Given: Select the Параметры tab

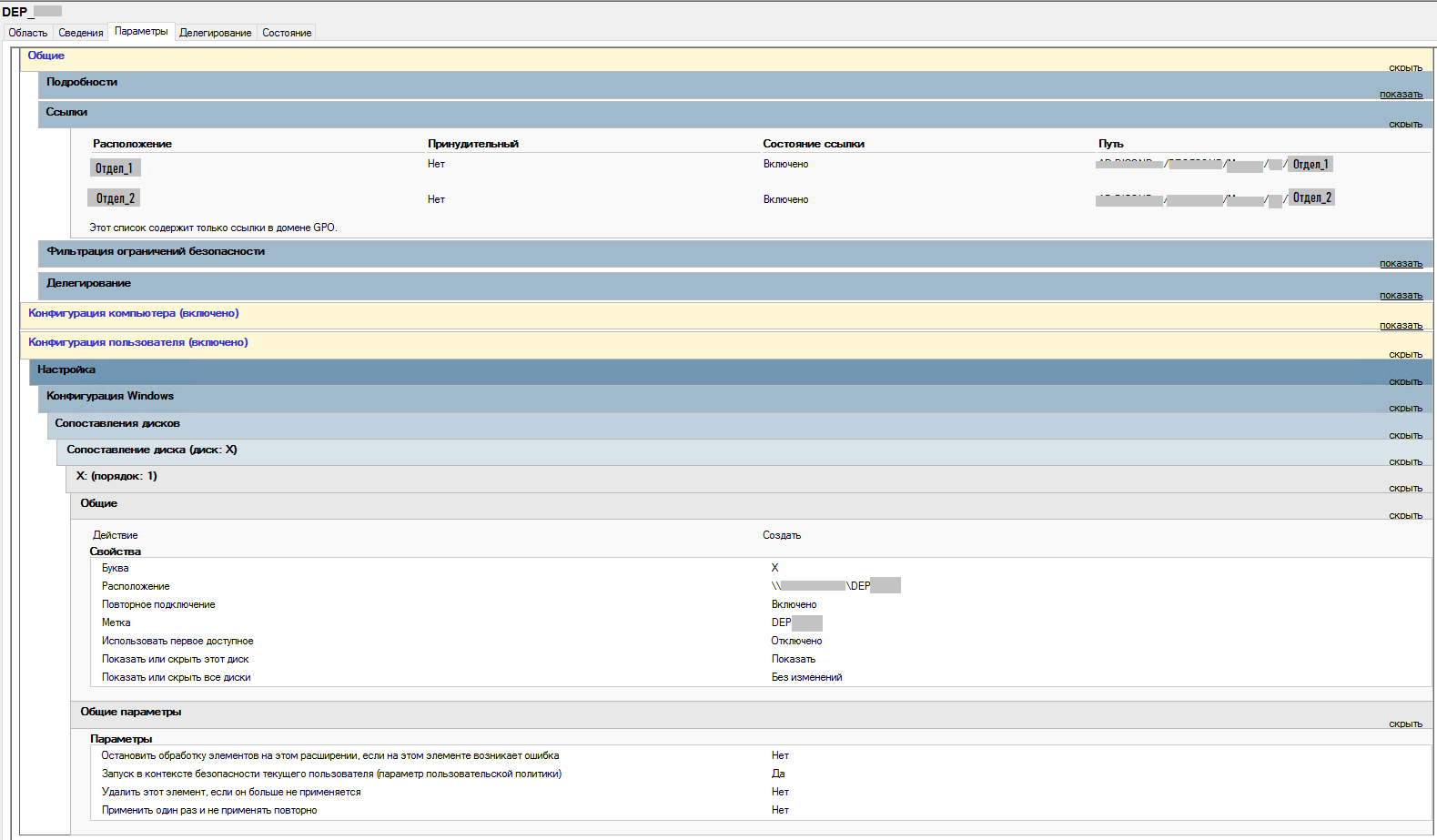Looking at the screenshot, I should pos(141,32).
